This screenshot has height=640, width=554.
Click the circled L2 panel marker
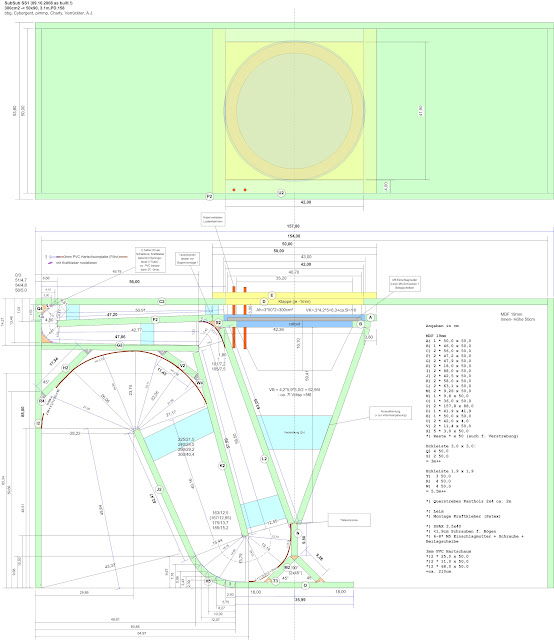point(264,459)
